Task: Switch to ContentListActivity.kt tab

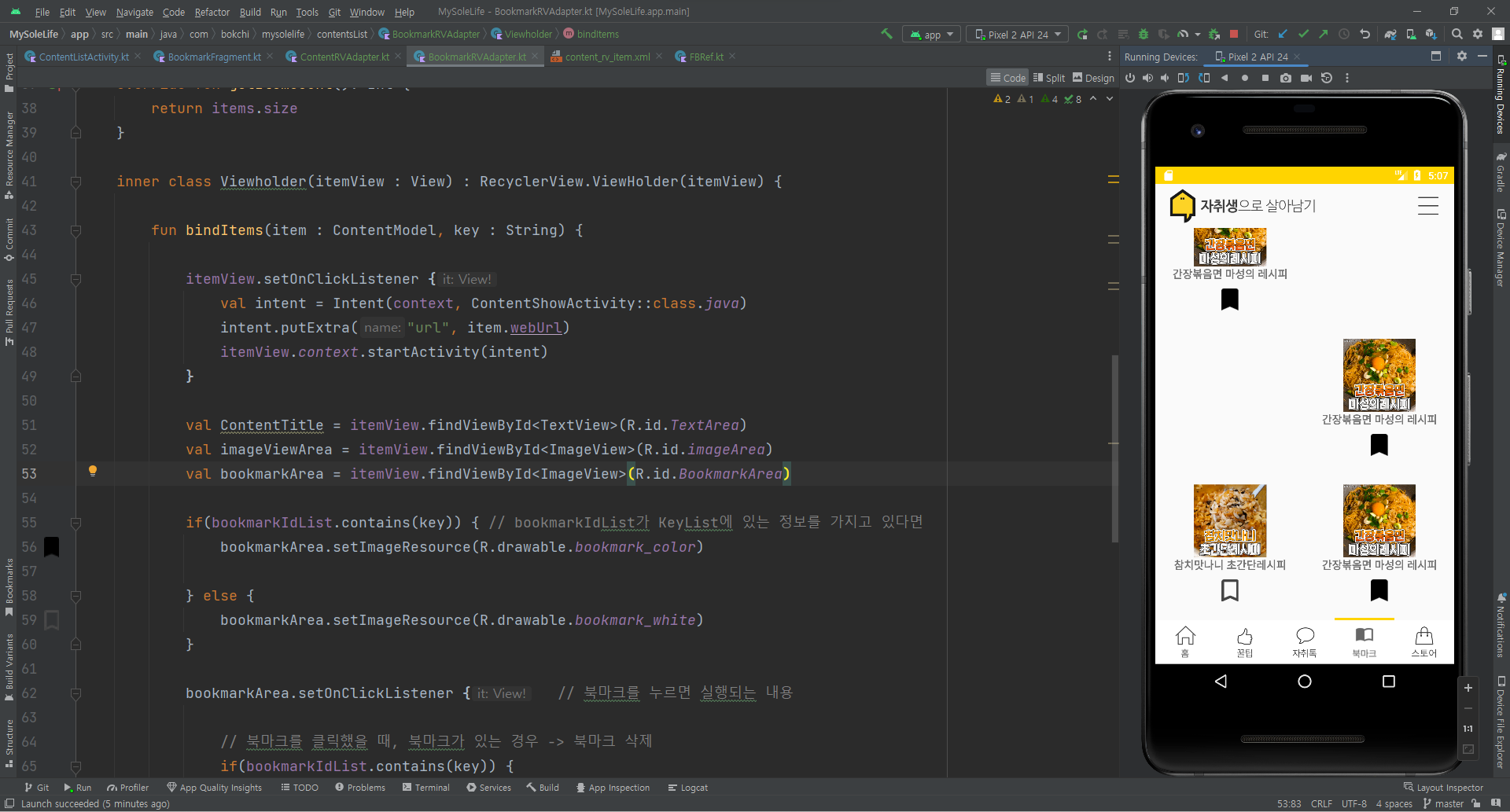Action: [83, 57]
